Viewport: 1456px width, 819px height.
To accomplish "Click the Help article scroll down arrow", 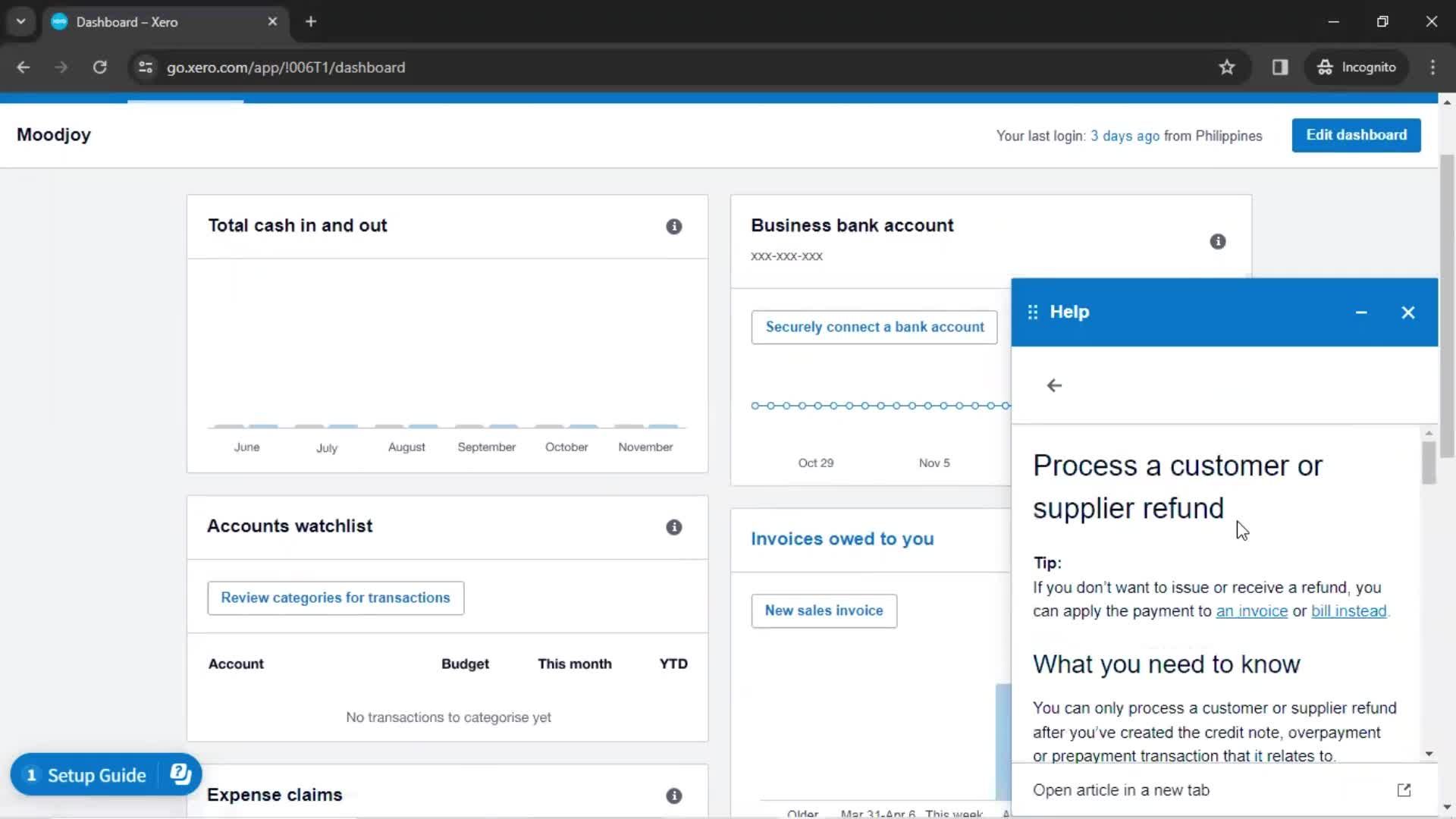I will (1429, 755).
